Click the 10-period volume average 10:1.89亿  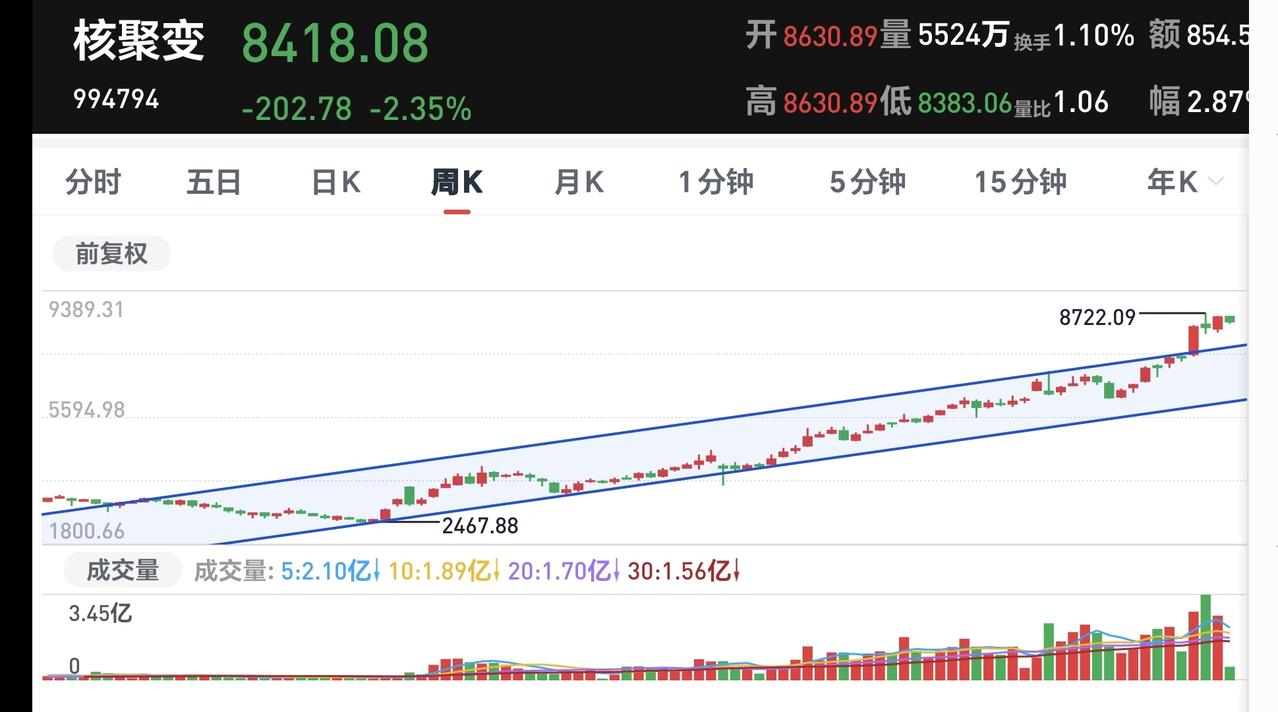tap(444, 571)
